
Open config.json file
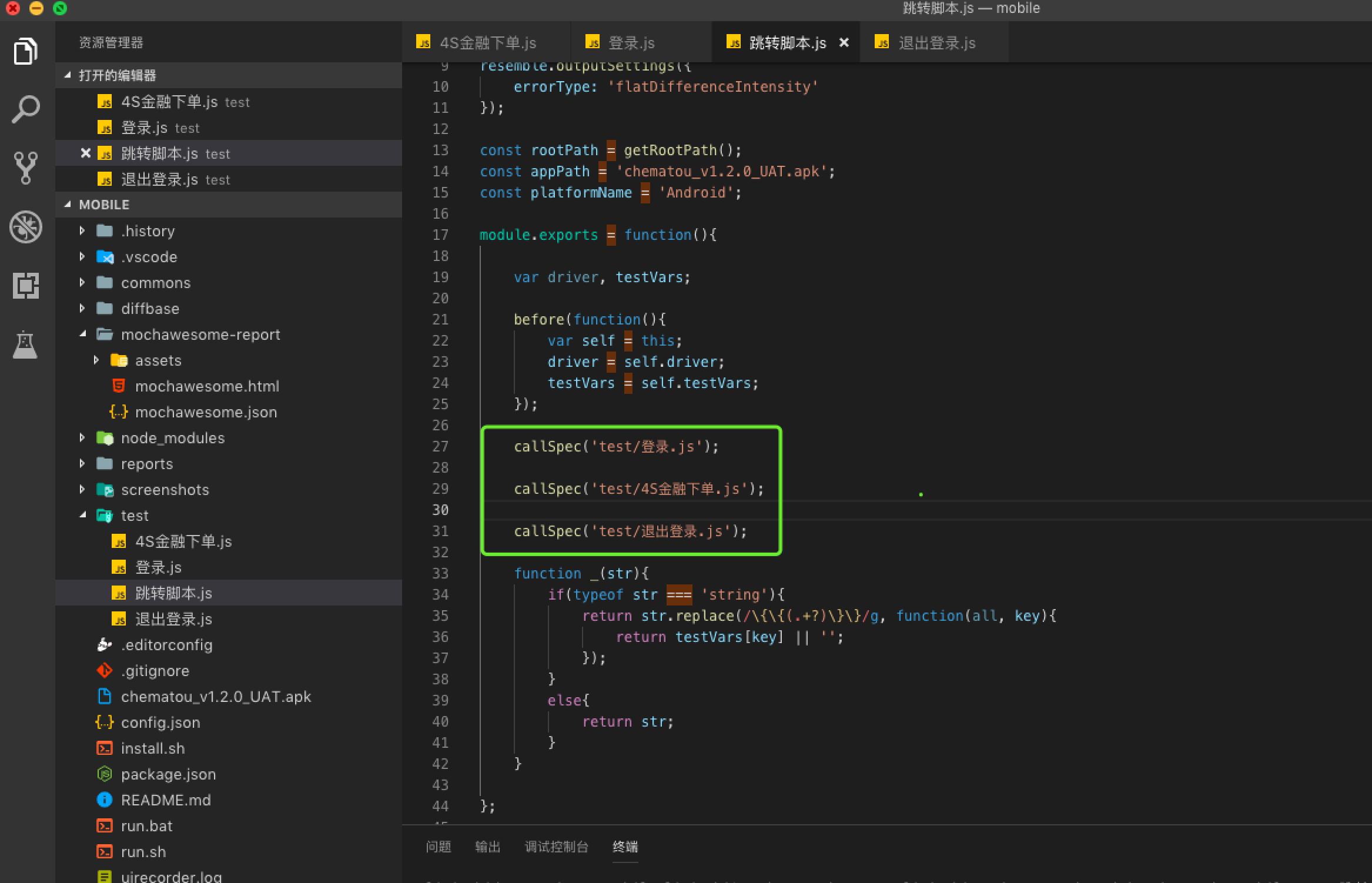pos(229,723)
